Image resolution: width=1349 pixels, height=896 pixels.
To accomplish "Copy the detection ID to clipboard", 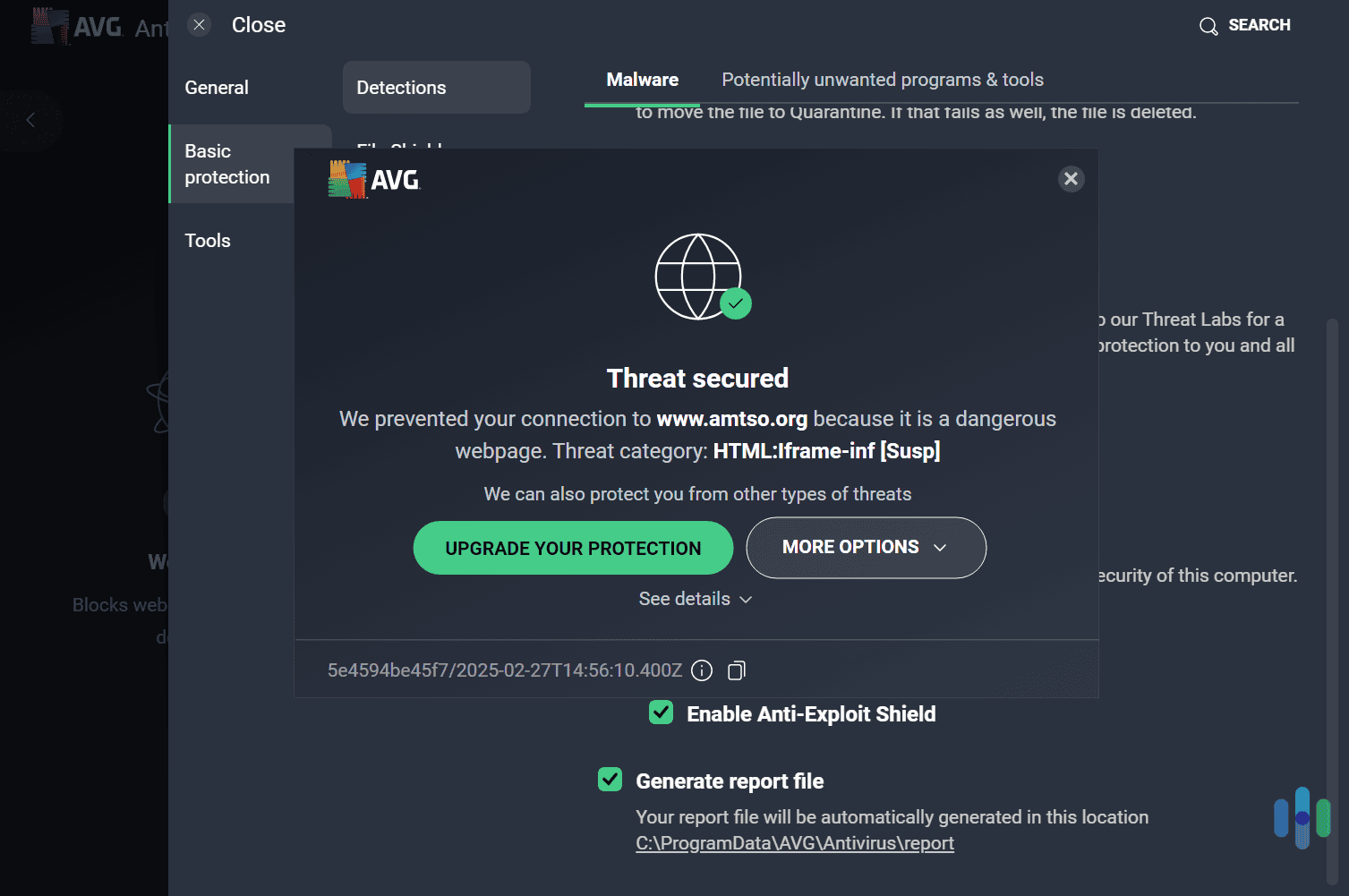I will coord(736,670).
